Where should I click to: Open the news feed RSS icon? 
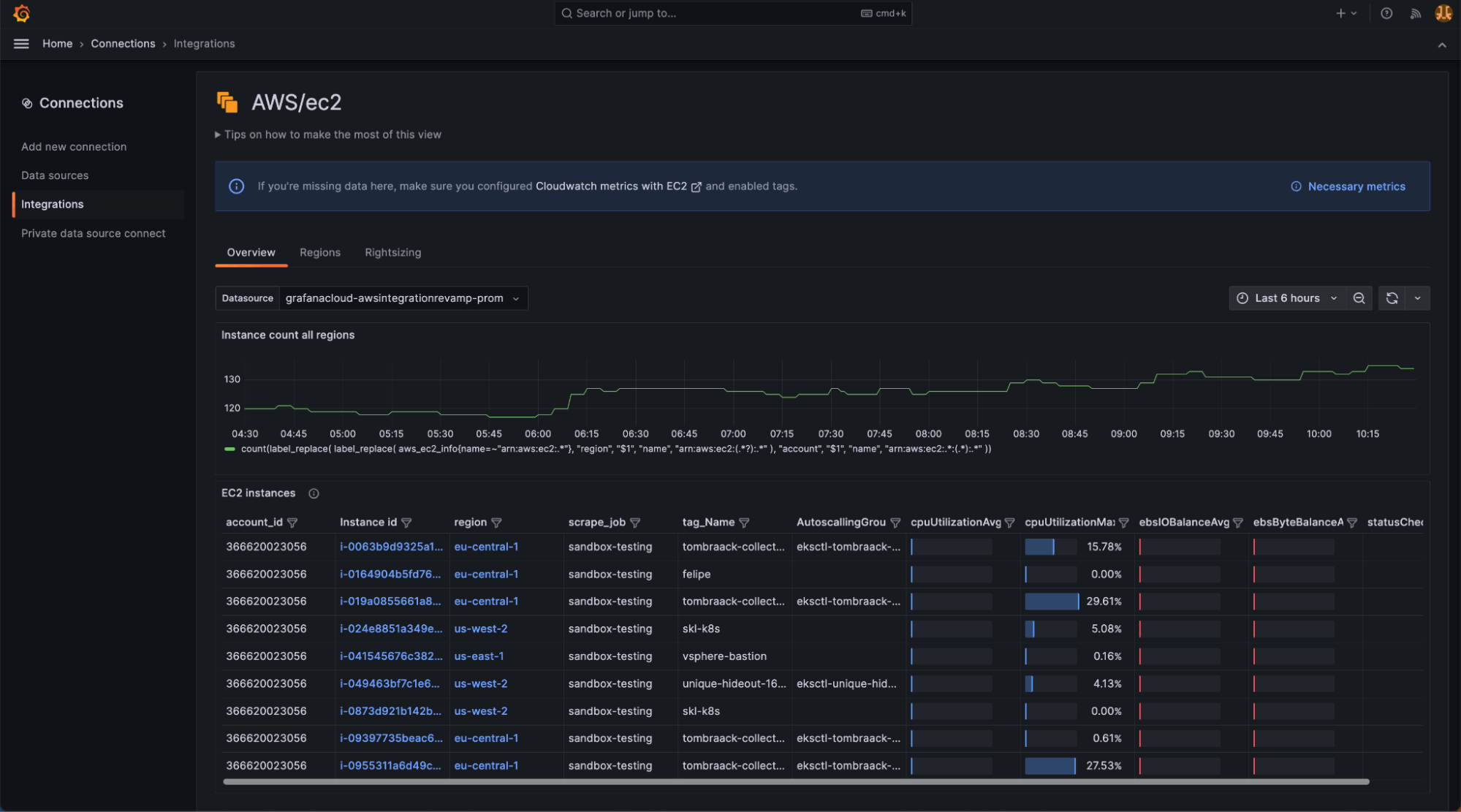coord(1415,13)
